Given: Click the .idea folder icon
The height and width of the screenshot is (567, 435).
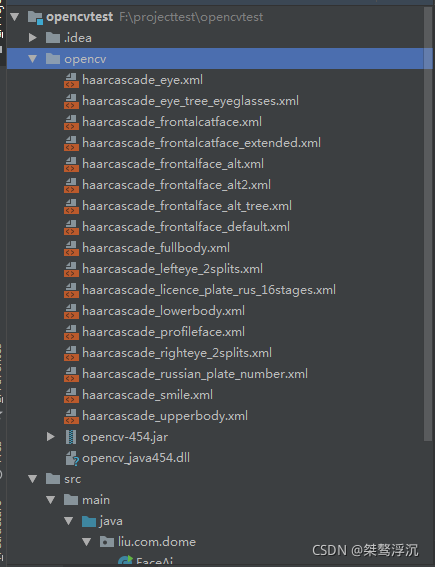Looking at the screenshot, I should point(53,38).
